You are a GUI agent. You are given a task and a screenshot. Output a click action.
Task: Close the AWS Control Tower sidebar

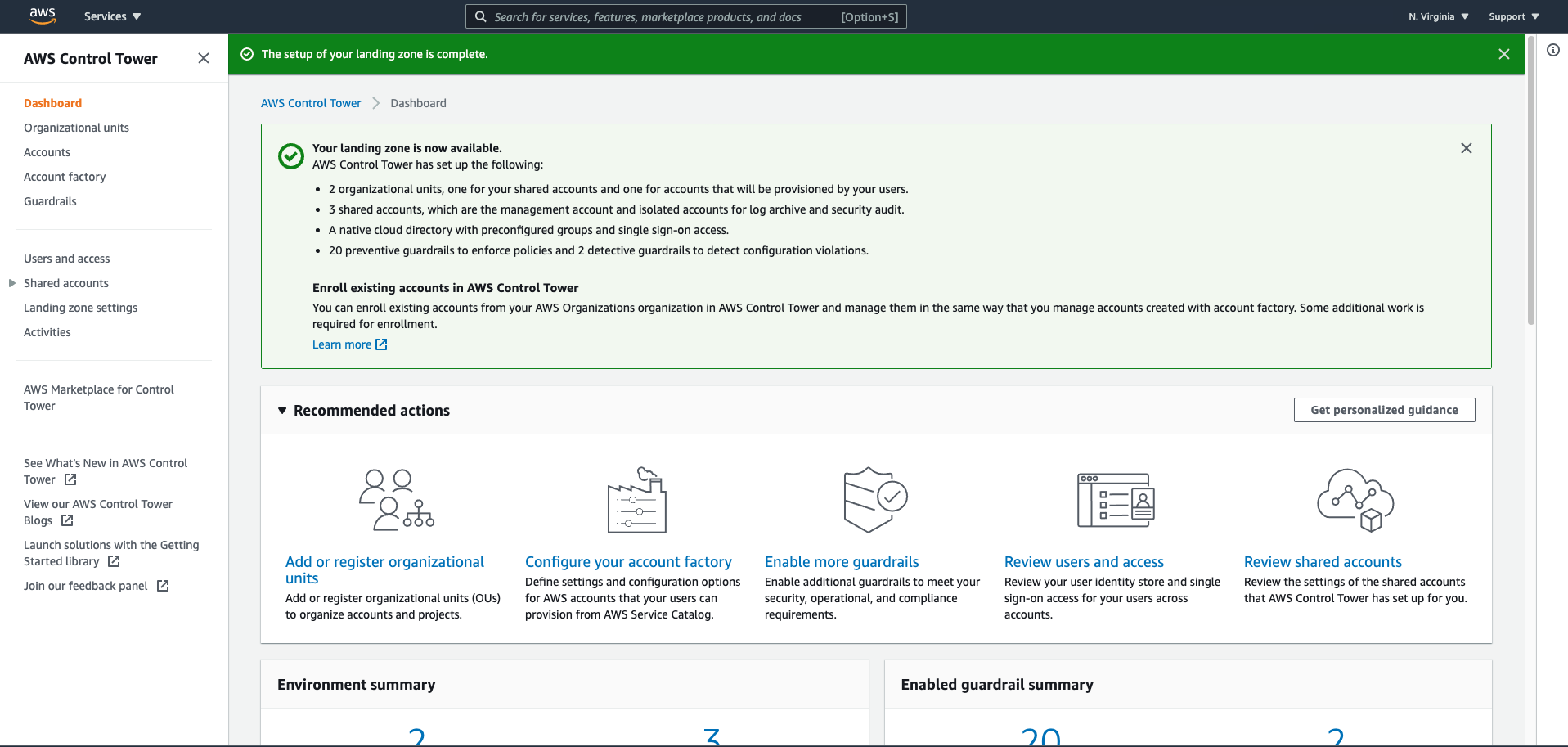204,58
